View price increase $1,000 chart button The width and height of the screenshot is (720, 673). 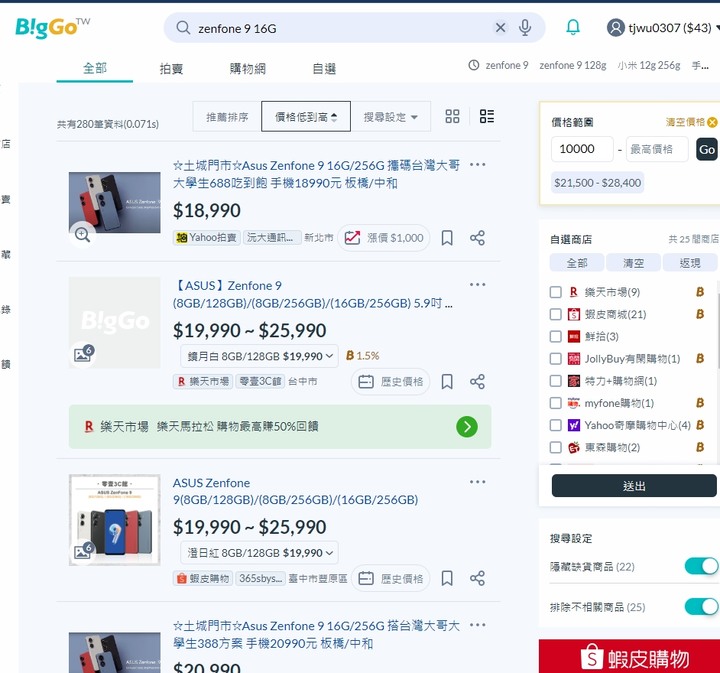coord(384,238)
